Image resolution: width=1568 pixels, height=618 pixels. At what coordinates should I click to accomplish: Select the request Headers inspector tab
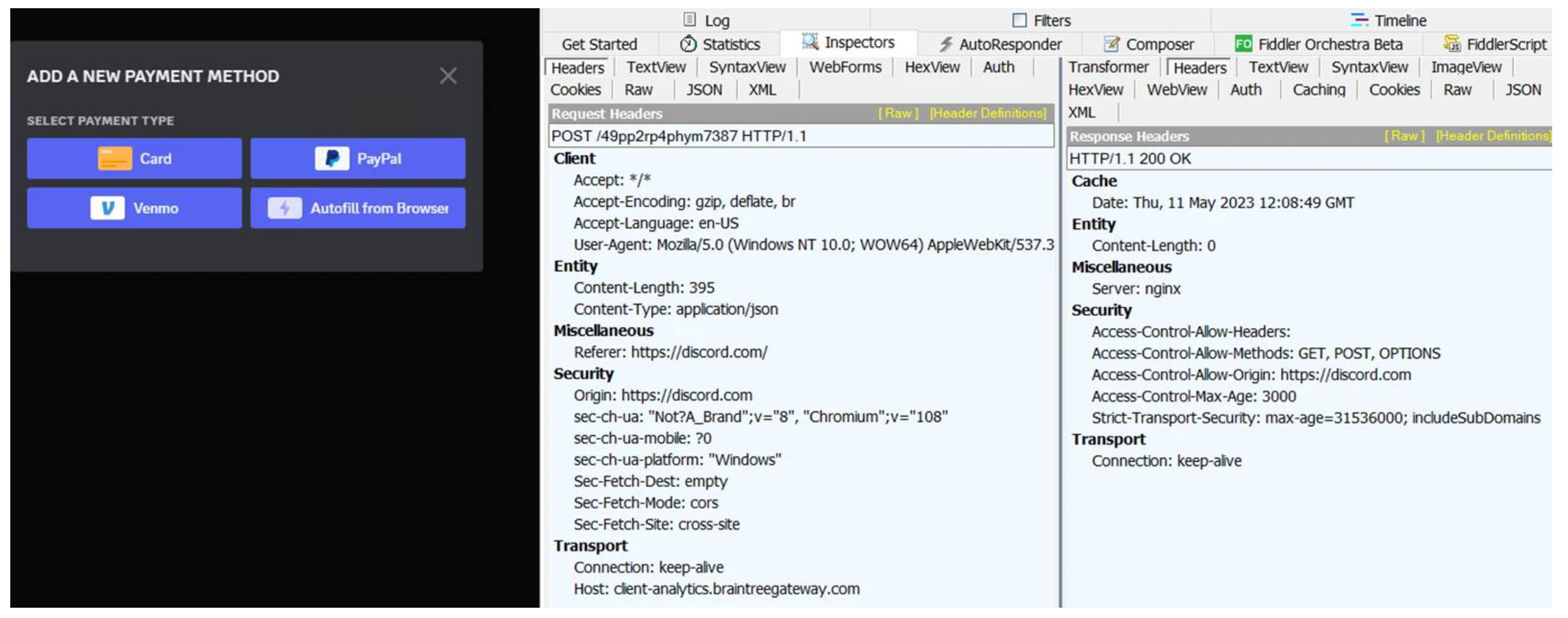point(577,68)
